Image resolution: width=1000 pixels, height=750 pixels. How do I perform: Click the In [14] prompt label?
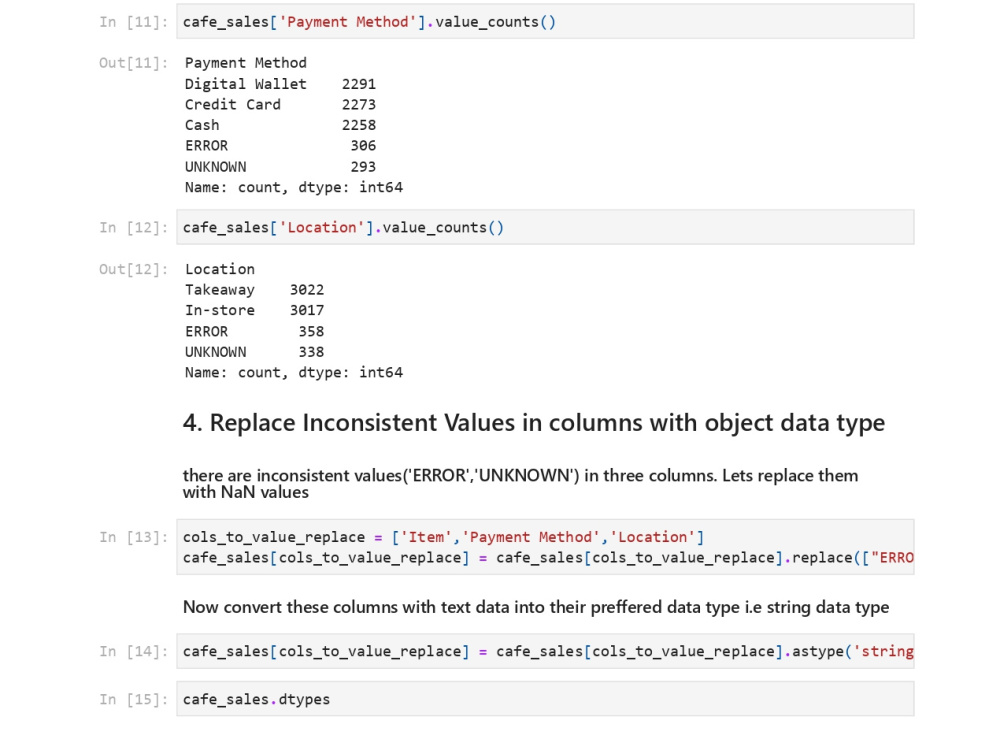pyautogui.click(x=133, y=651)
